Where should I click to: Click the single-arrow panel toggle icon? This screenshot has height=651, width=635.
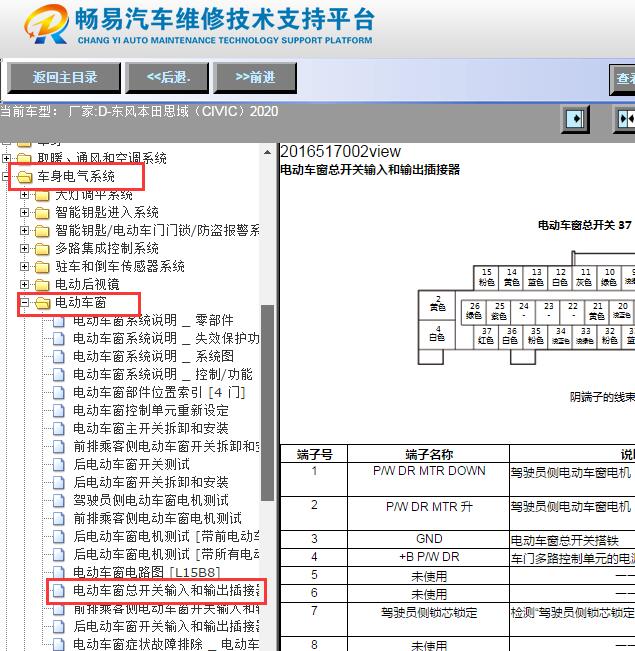tap(575, 119)
